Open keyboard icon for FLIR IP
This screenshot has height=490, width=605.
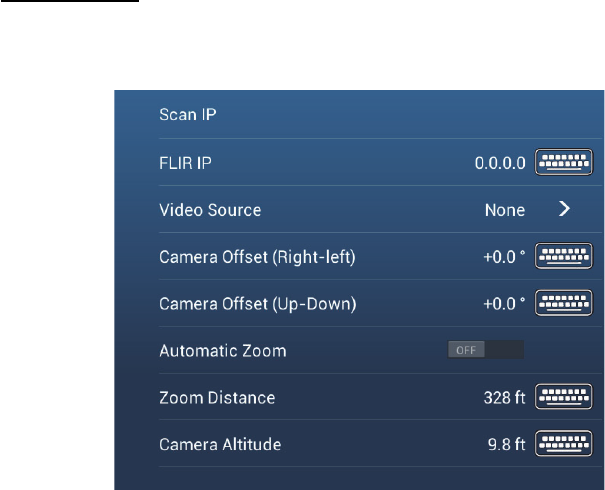click(x=564, y=162)
